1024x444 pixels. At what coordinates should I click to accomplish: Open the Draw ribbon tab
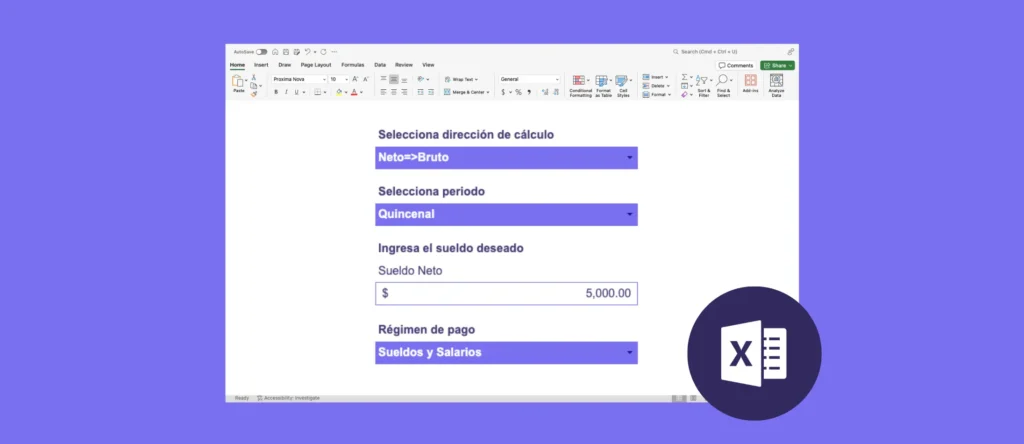point(285,65)
